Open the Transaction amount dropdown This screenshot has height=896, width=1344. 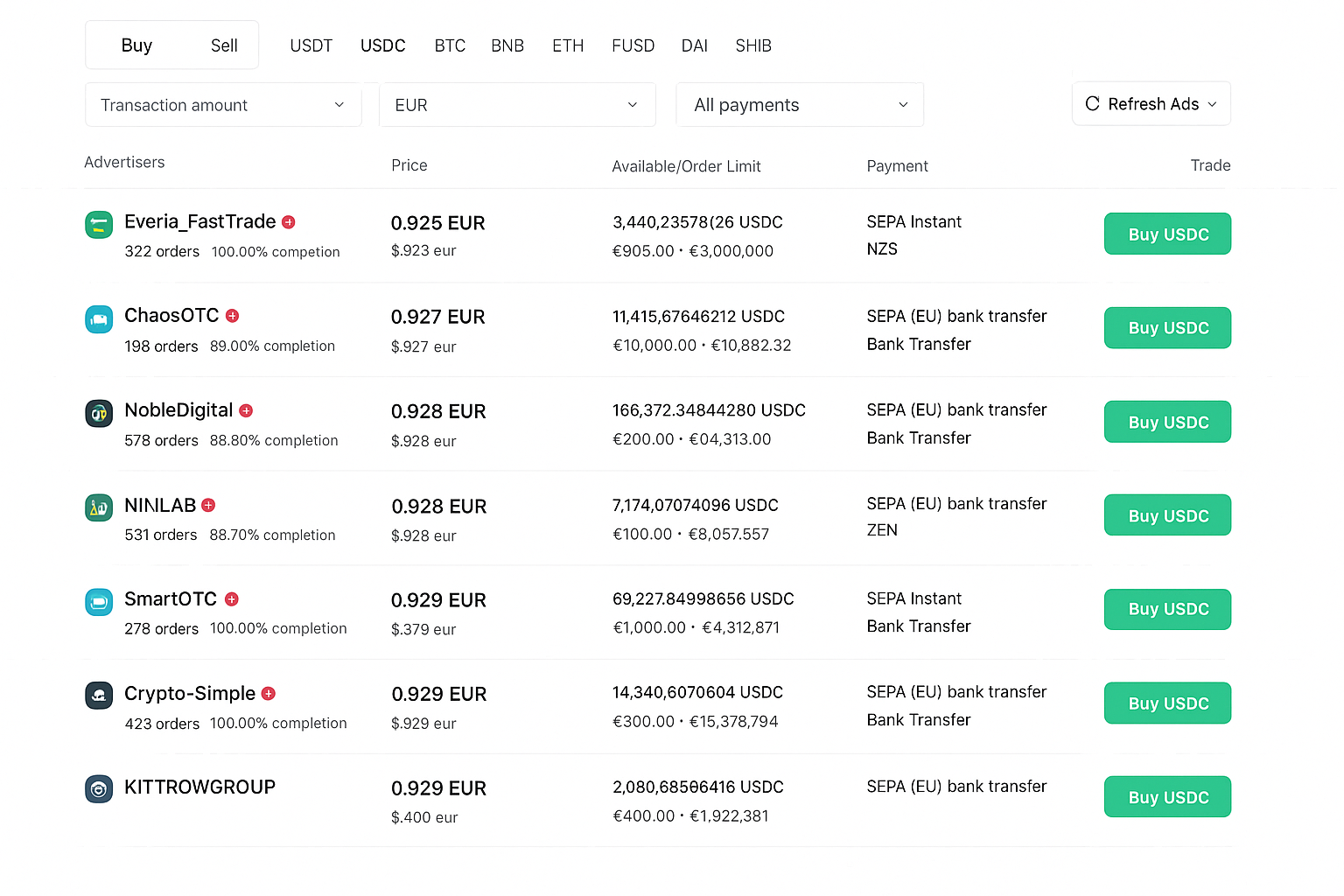coord(223,105)
